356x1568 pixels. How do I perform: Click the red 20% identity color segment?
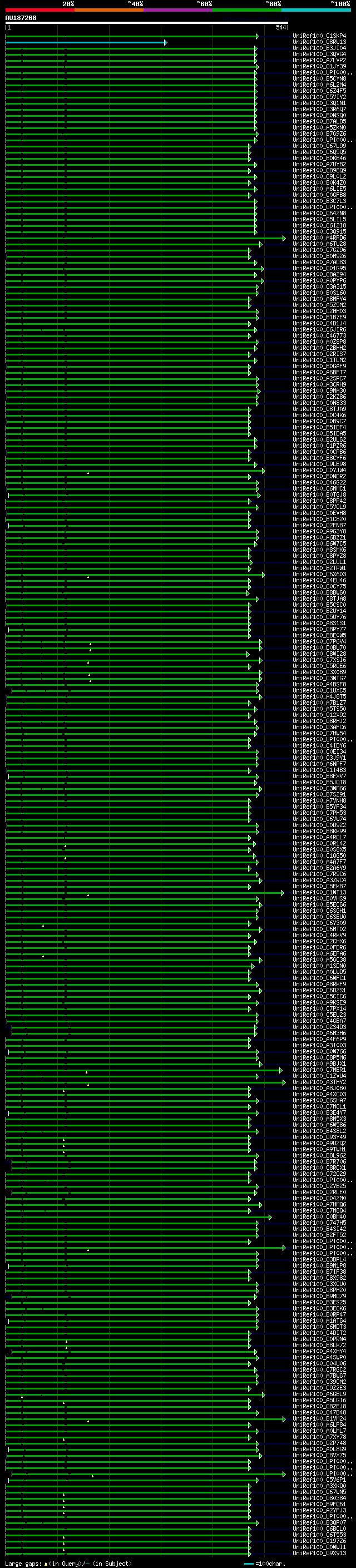coord(40,10)
